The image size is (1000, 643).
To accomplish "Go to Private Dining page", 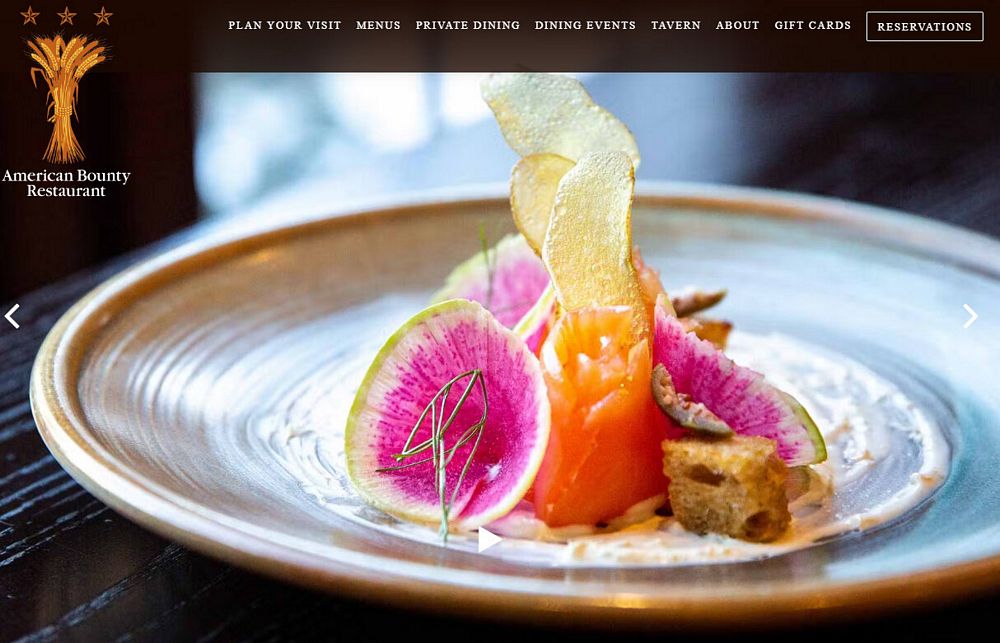I will tap(467, 26).
